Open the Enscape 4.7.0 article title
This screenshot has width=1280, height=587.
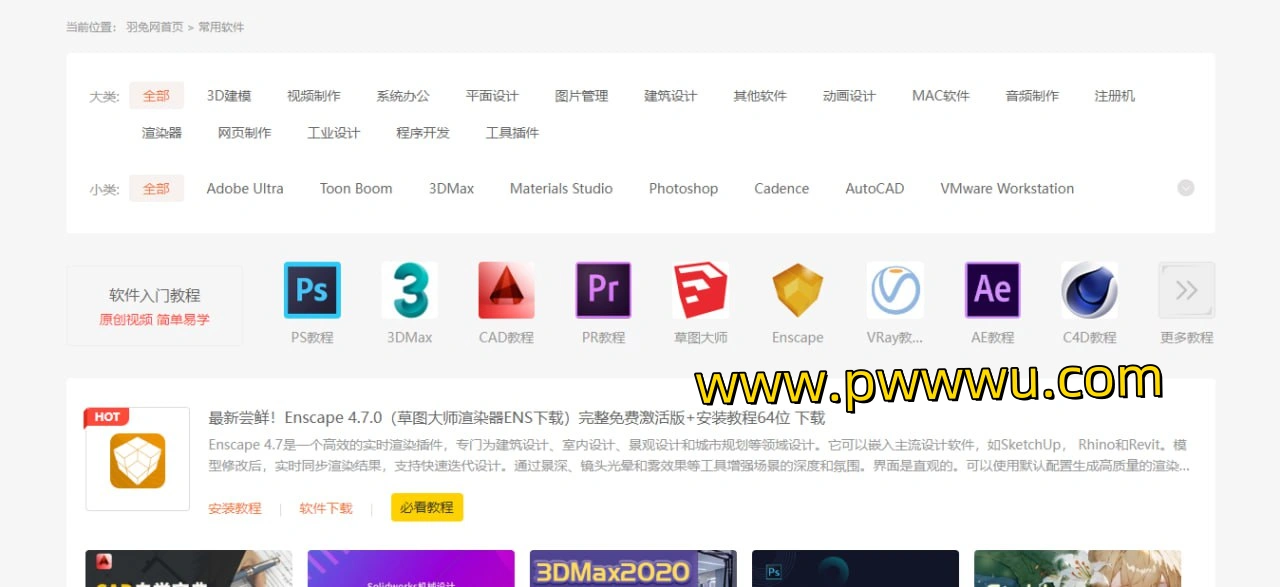(517, 418)
